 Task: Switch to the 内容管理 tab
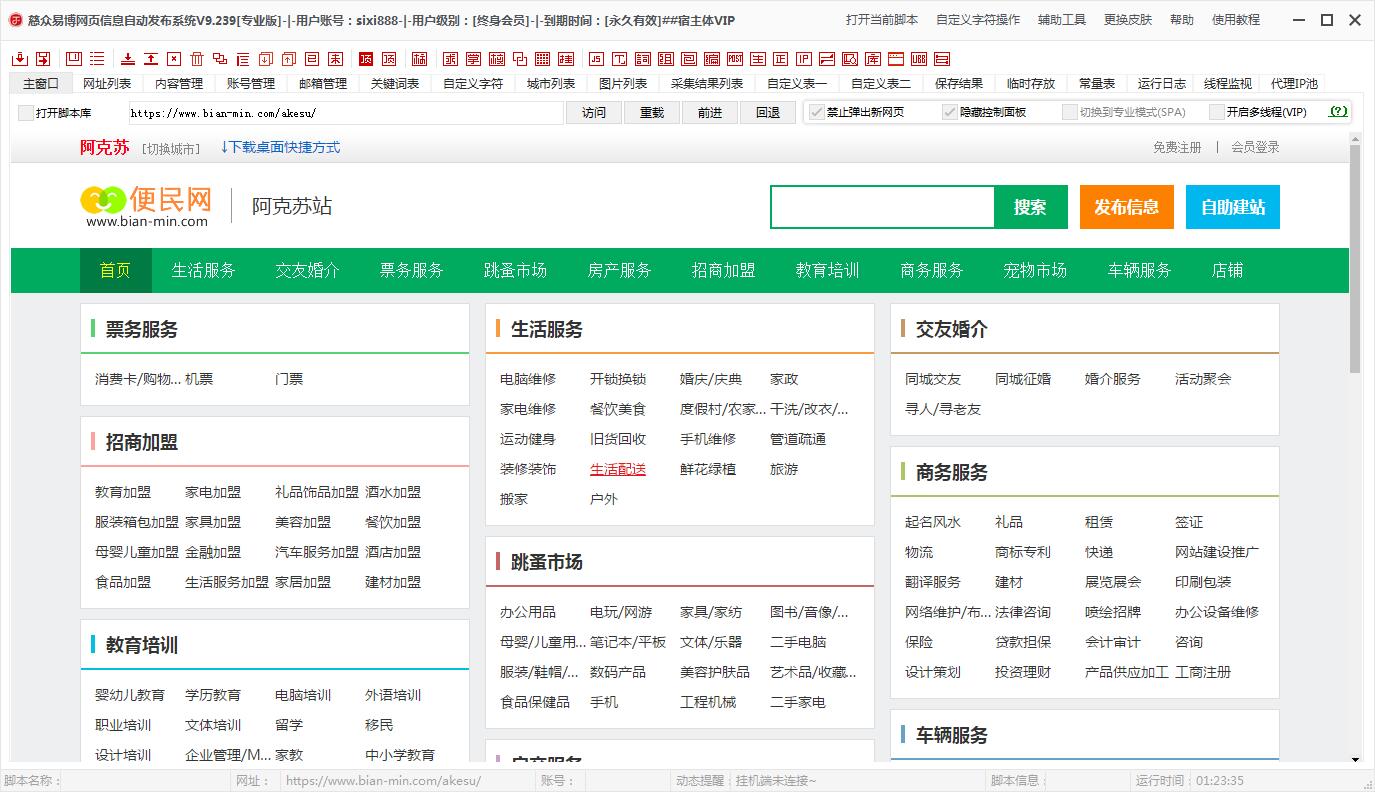pos(179,84)
